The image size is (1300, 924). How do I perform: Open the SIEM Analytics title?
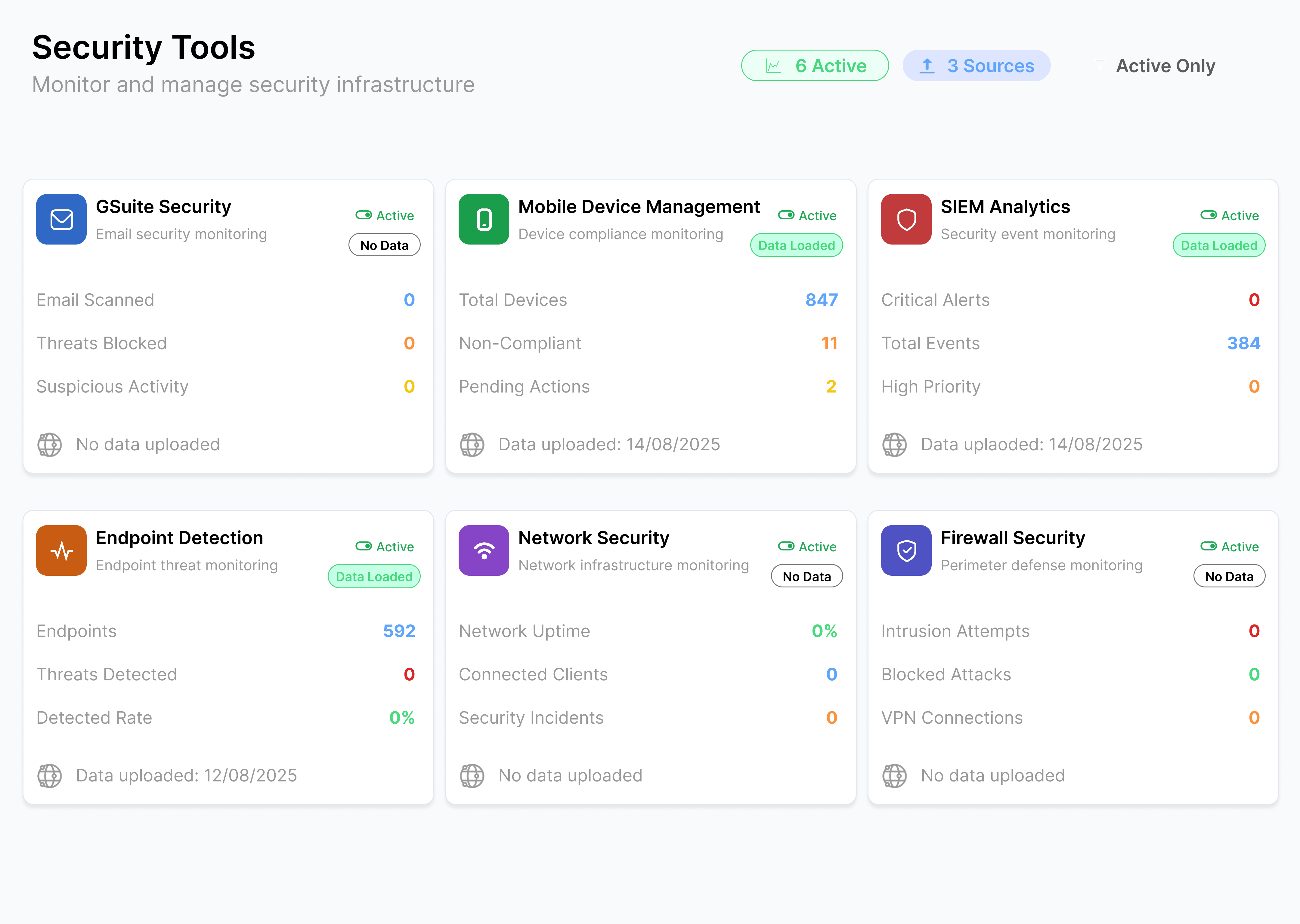(x=1005, y=207)
